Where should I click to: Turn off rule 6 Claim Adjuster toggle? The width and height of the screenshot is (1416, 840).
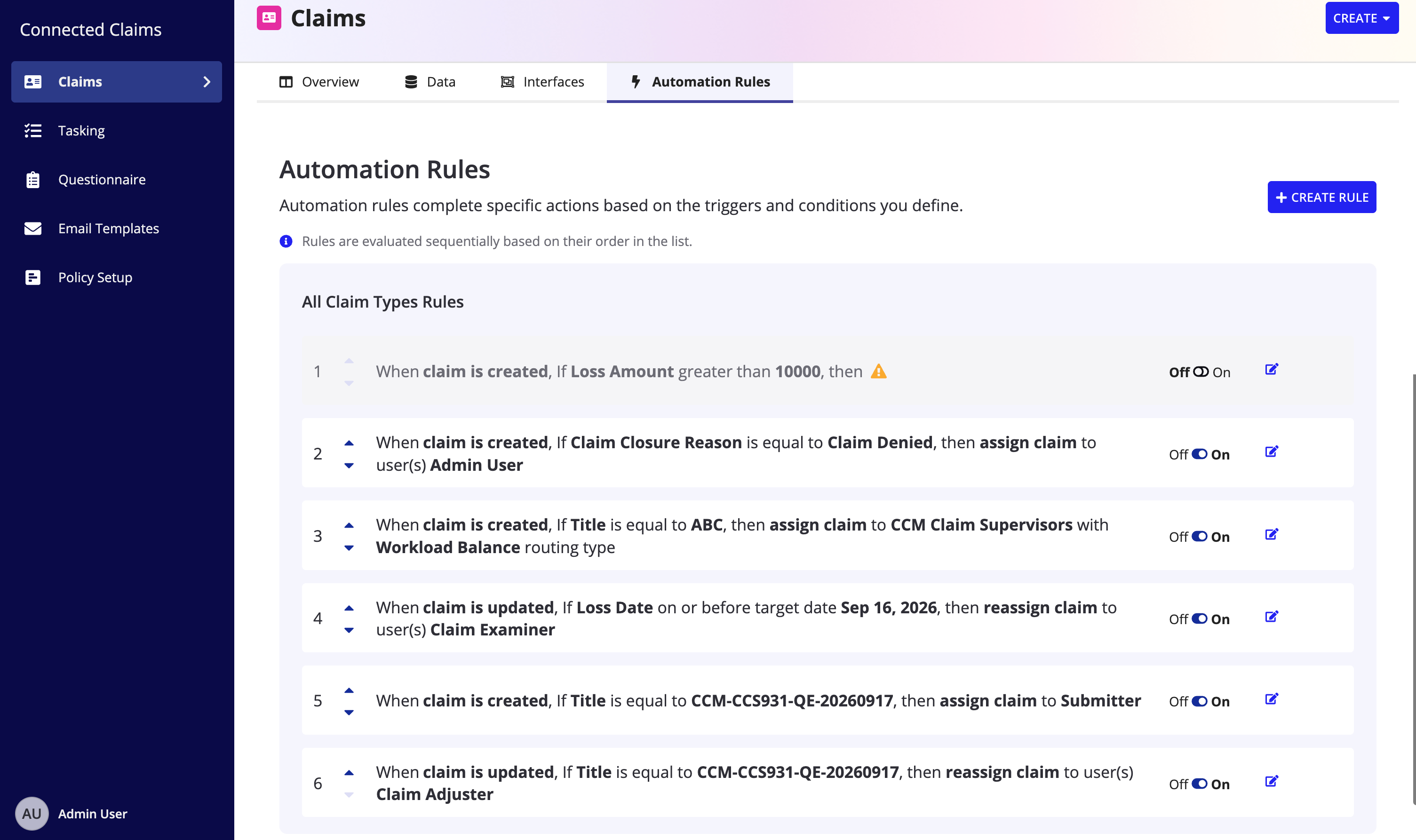(x=1199, y=784)
